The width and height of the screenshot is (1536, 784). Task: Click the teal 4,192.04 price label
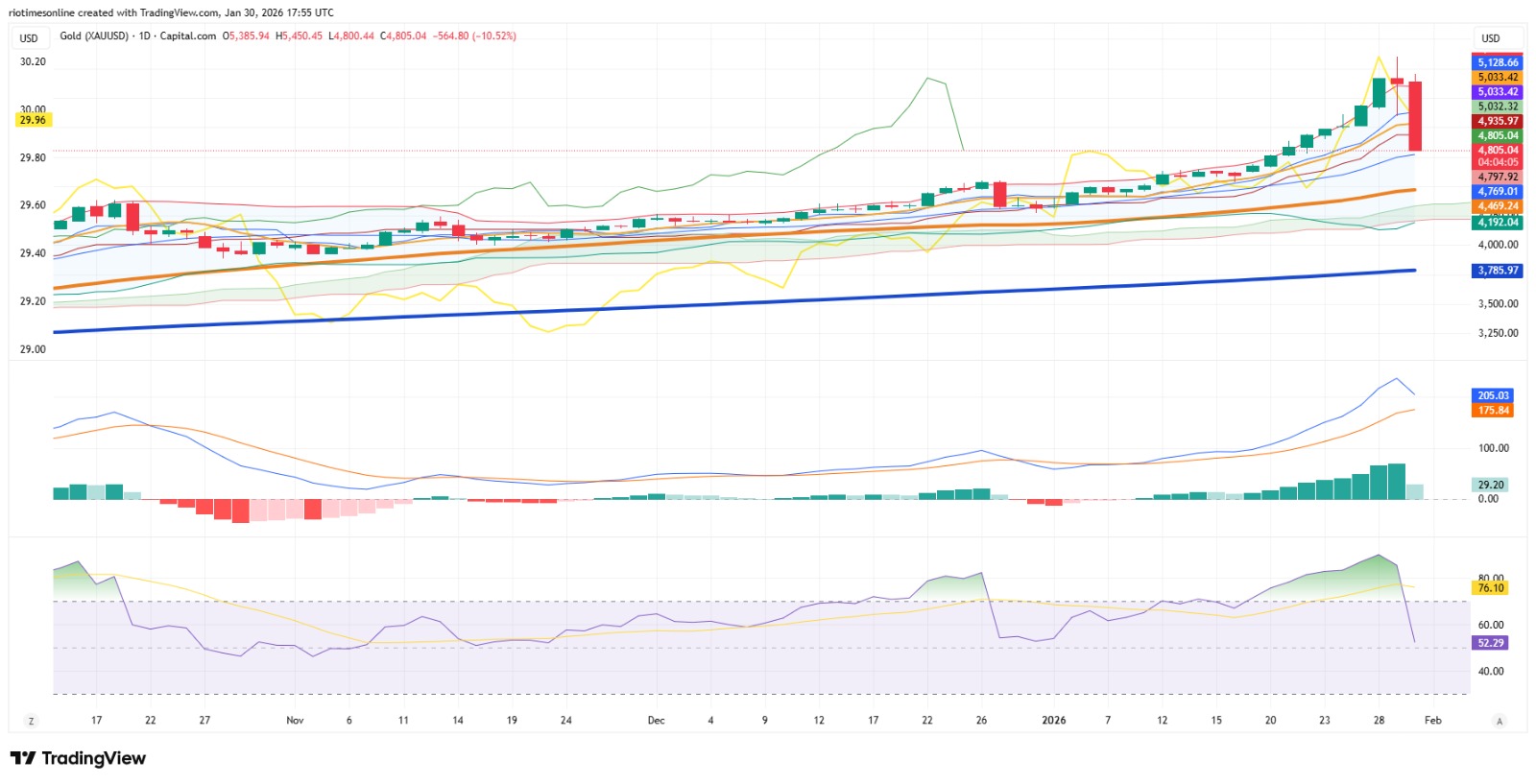tap(1498, 222)
